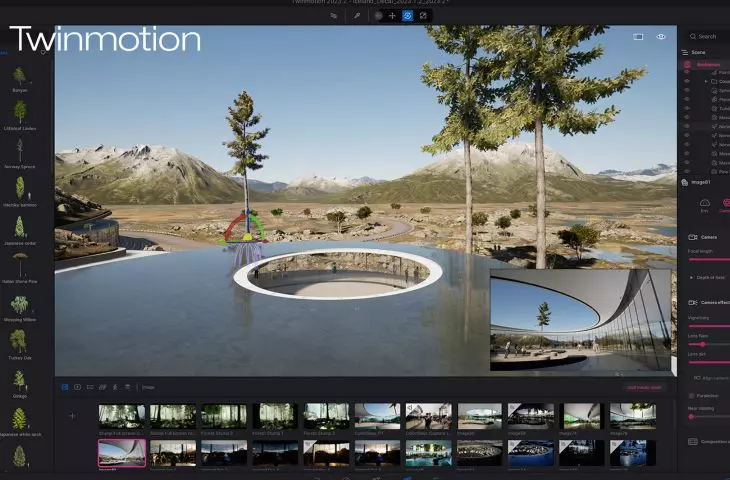Select the Turkey Oak asset
Viewport: 730px width, 480px height.
click(20, 345)
